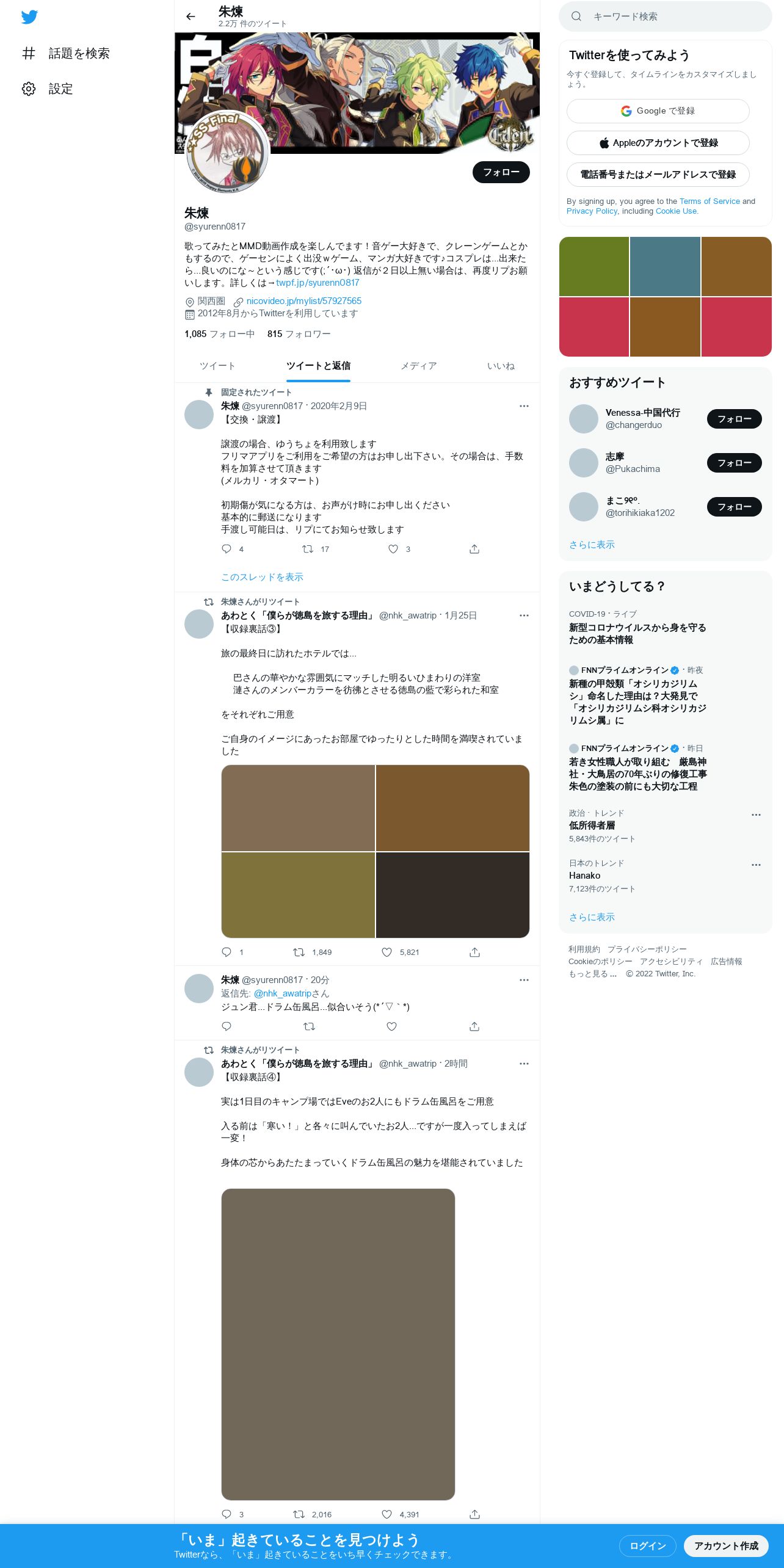Image resolution: width=784 pixels, height=1568 pixels.
Task: Open more menu on pinned tweet
Action: point(524,406)
